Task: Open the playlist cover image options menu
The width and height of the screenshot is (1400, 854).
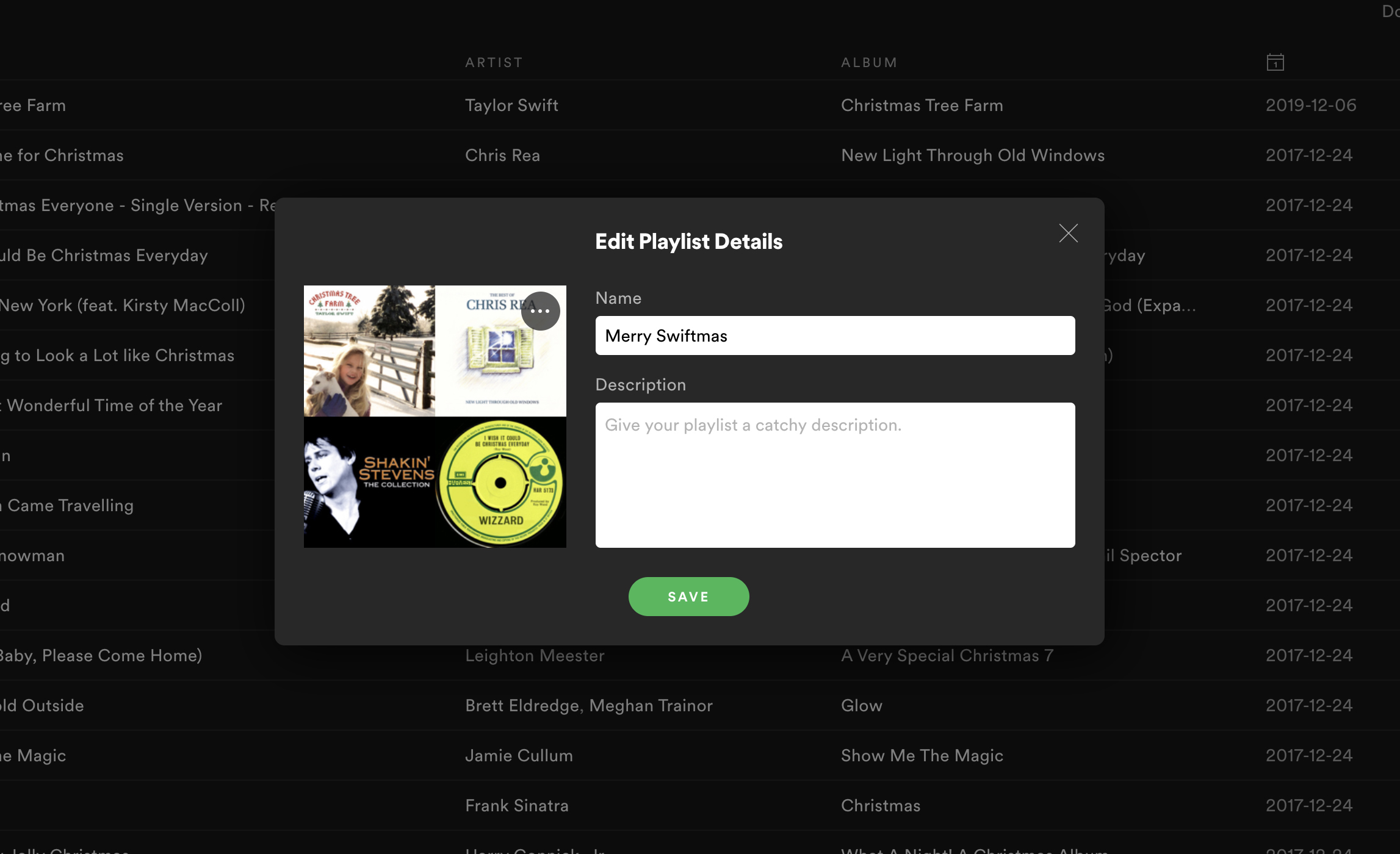Action: point(540,311)
